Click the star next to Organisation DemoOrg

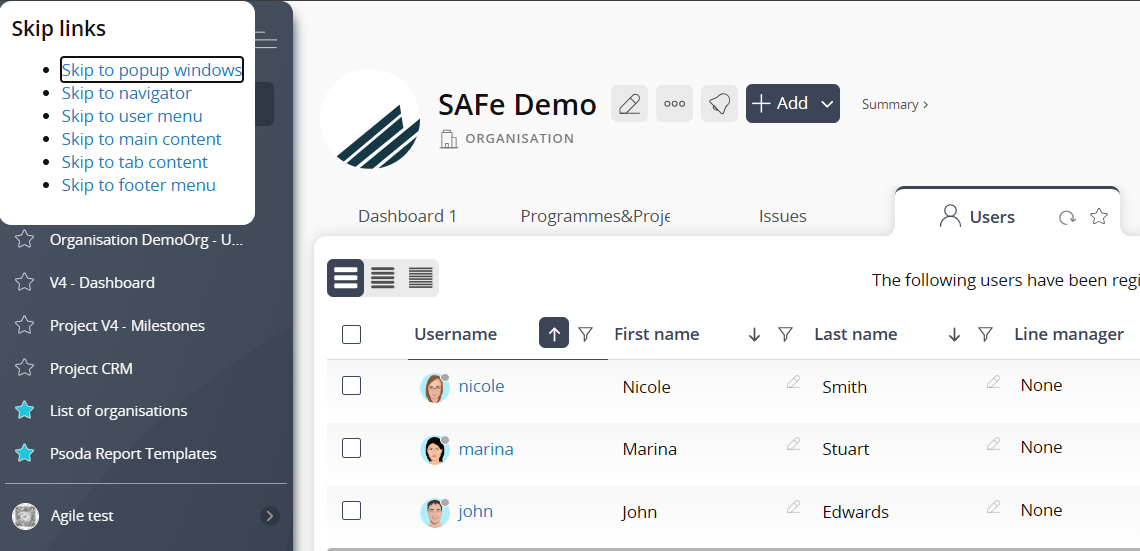point(25,239)
